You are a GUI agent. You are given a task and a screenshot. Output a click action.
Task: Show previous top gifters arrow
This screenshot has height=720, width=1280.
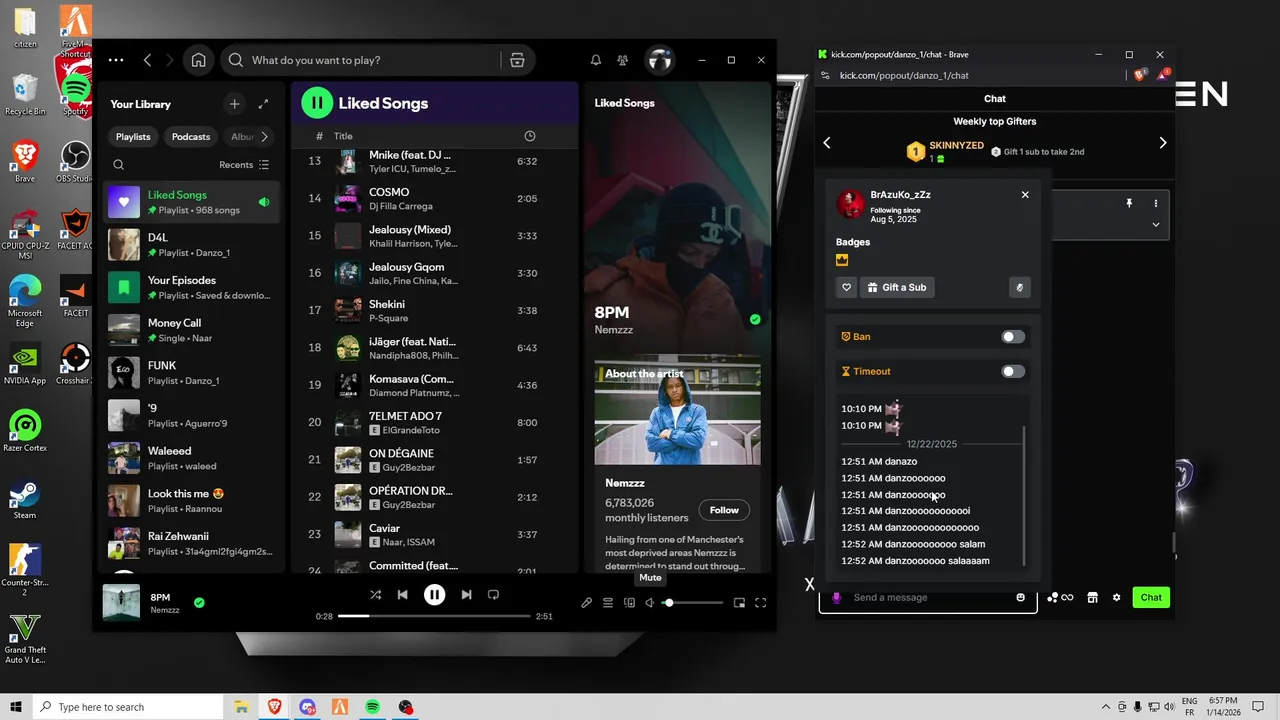827,143
